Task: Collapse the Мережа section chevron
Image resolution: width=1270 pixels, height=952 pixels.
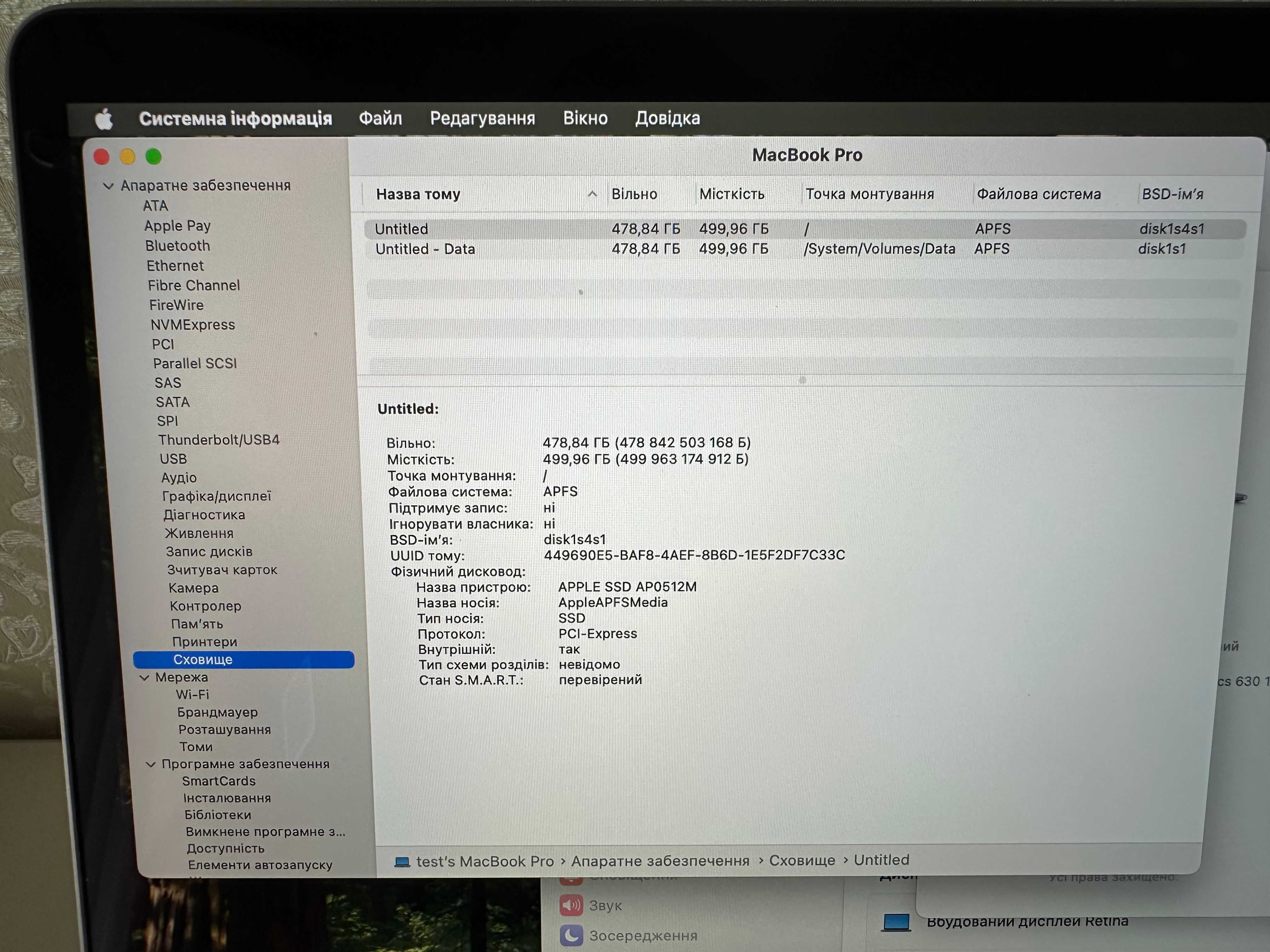Action: click(x=144, y=678)
